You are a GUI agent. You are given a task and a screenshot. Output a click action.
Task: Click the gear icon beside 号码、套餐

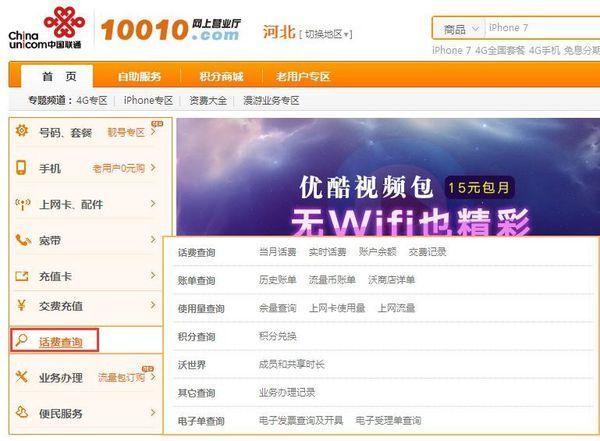22,131
